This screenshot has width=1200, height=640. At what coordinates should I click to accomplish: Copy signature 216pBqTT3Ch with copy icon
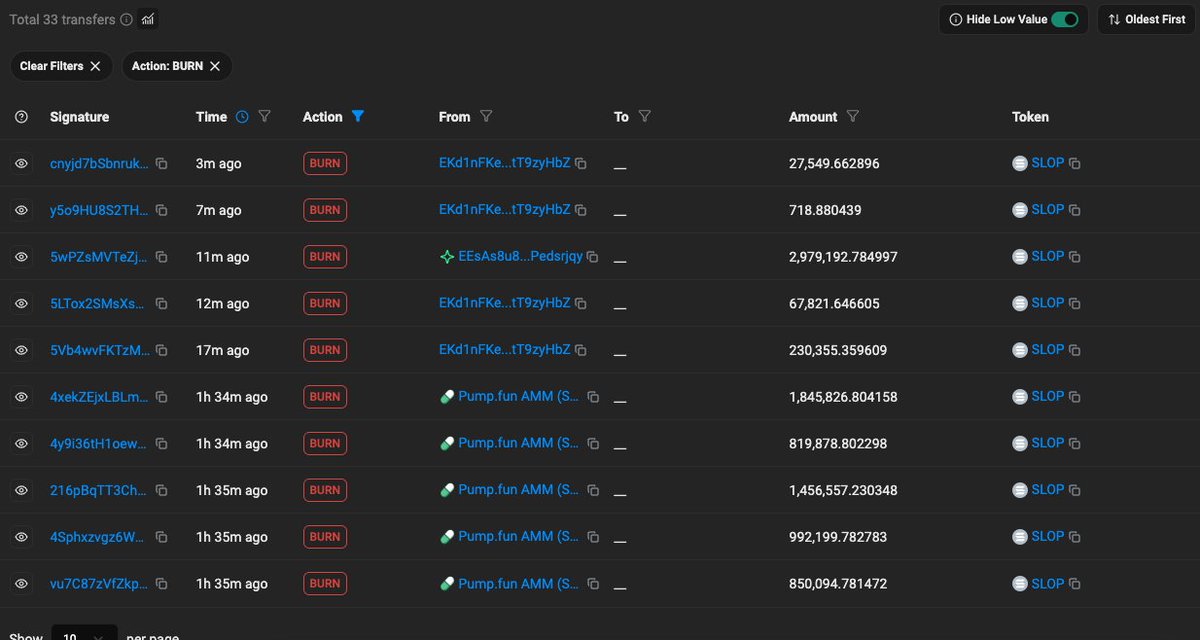pyautogui.click(x=161, y=490)
